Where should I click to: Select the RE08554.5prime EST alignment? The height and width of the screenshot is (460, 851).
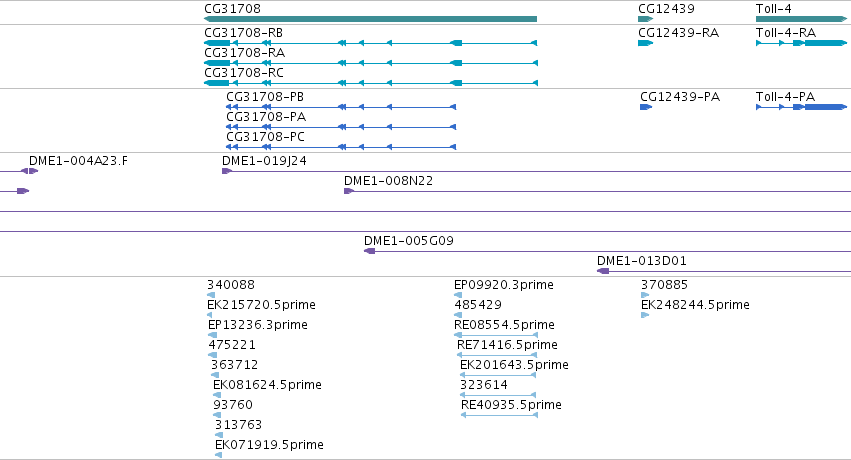click(496, 335)
